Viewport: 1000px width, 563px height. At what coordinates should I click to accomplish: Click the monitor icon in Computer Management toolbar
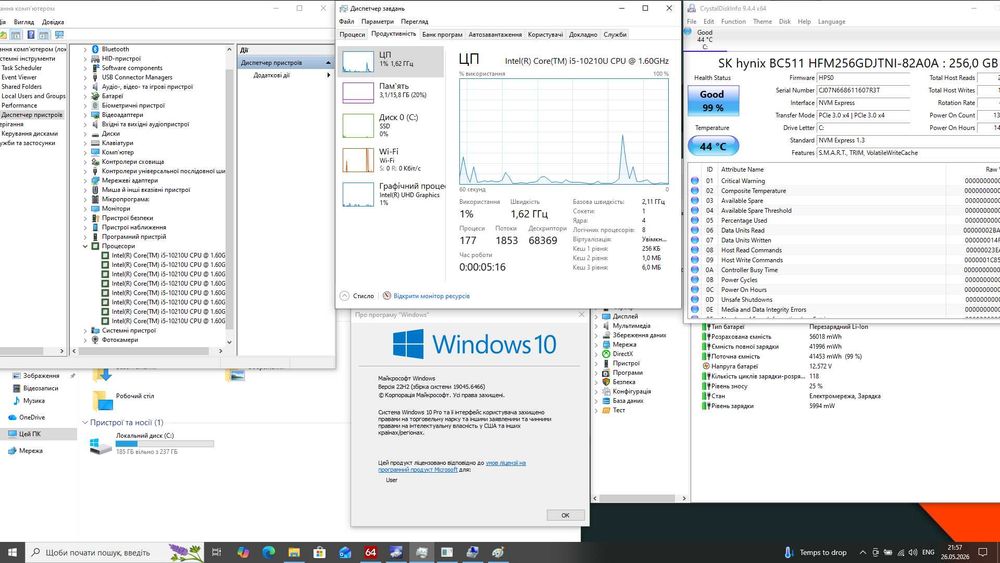59,34
